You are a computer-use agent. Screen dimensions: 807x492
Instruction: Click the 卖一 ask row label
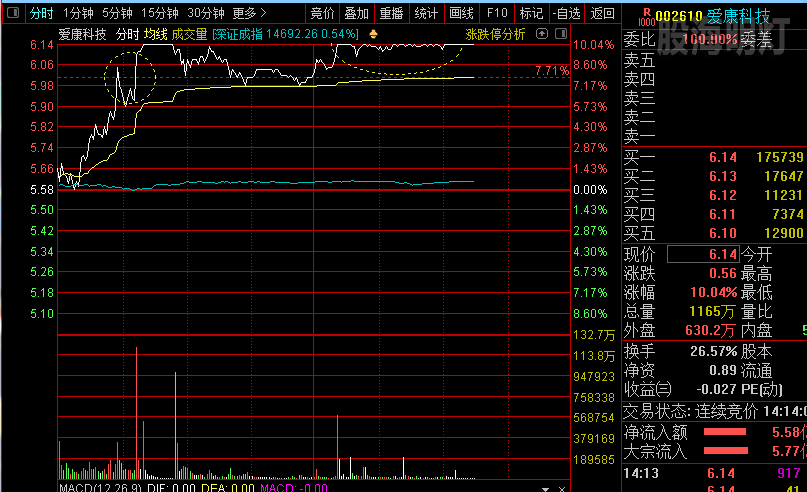point(639,136)
